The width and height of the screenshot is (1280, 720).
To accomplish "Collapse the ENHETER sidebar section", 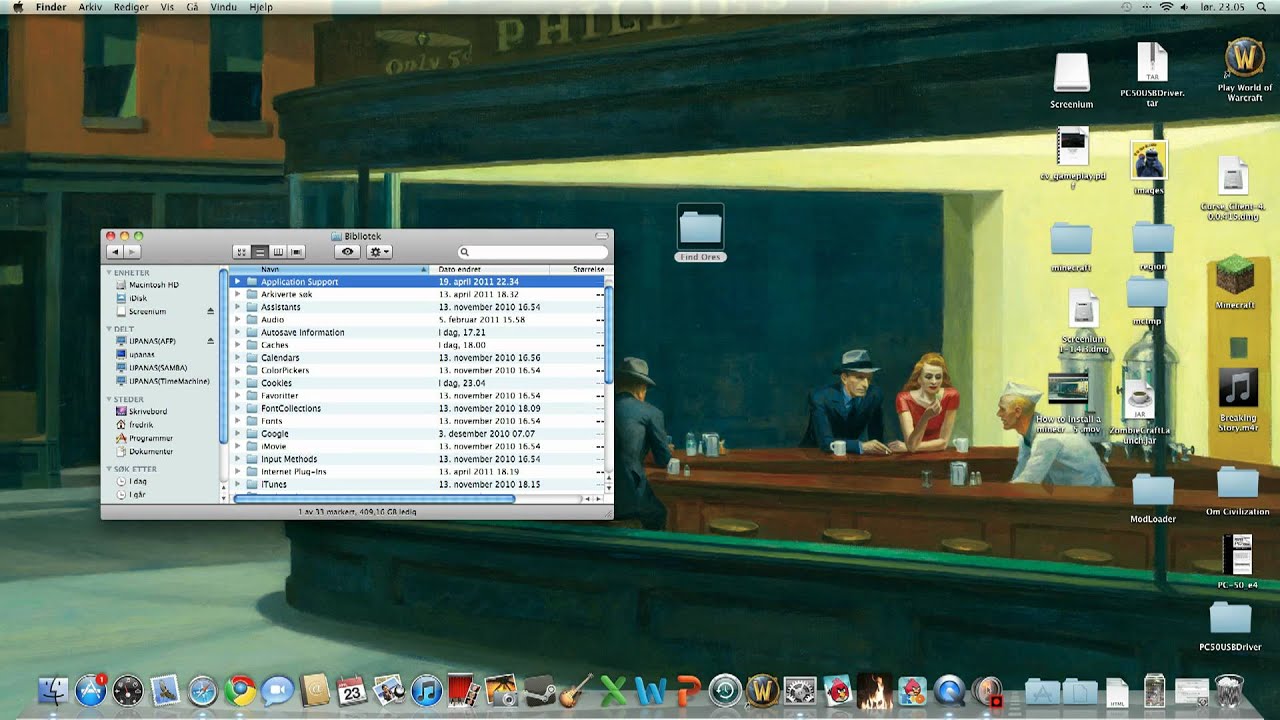I will (x=109, y=272).
